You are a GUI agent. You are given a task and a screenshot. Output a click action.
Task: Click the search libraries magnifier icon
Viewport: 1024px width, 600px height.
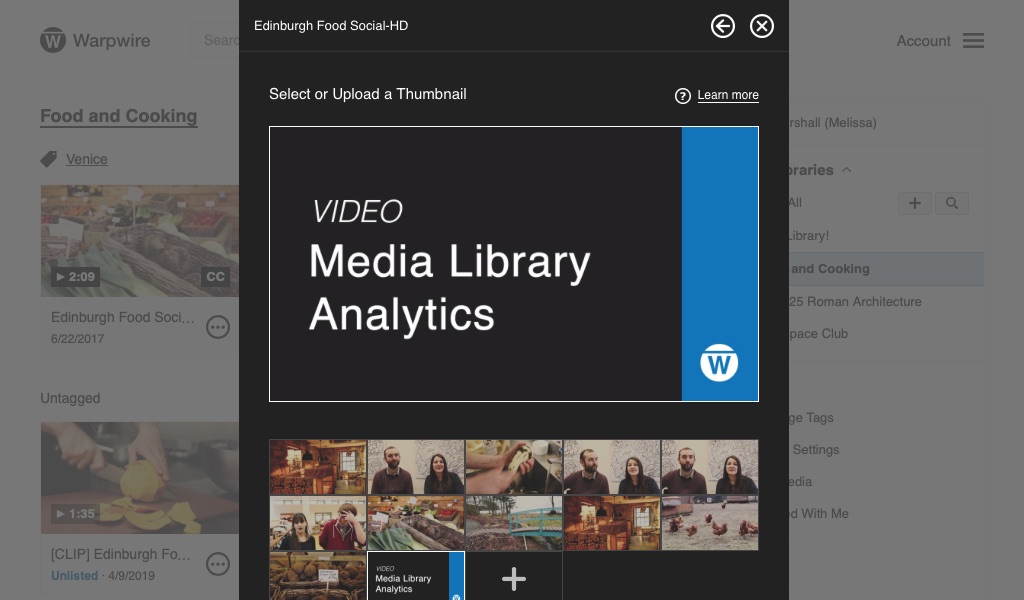[952, 203]
